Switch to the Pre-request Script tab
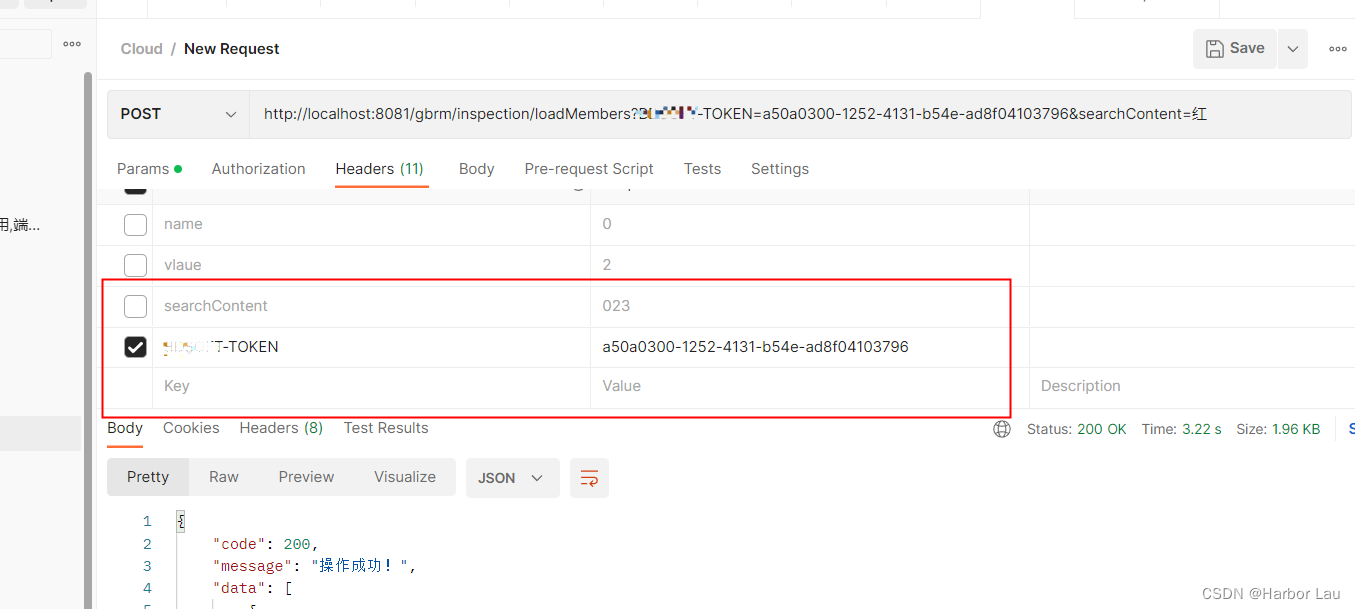Image resolution: width=1355 pixels, height=609 pixels. (589, 168)
